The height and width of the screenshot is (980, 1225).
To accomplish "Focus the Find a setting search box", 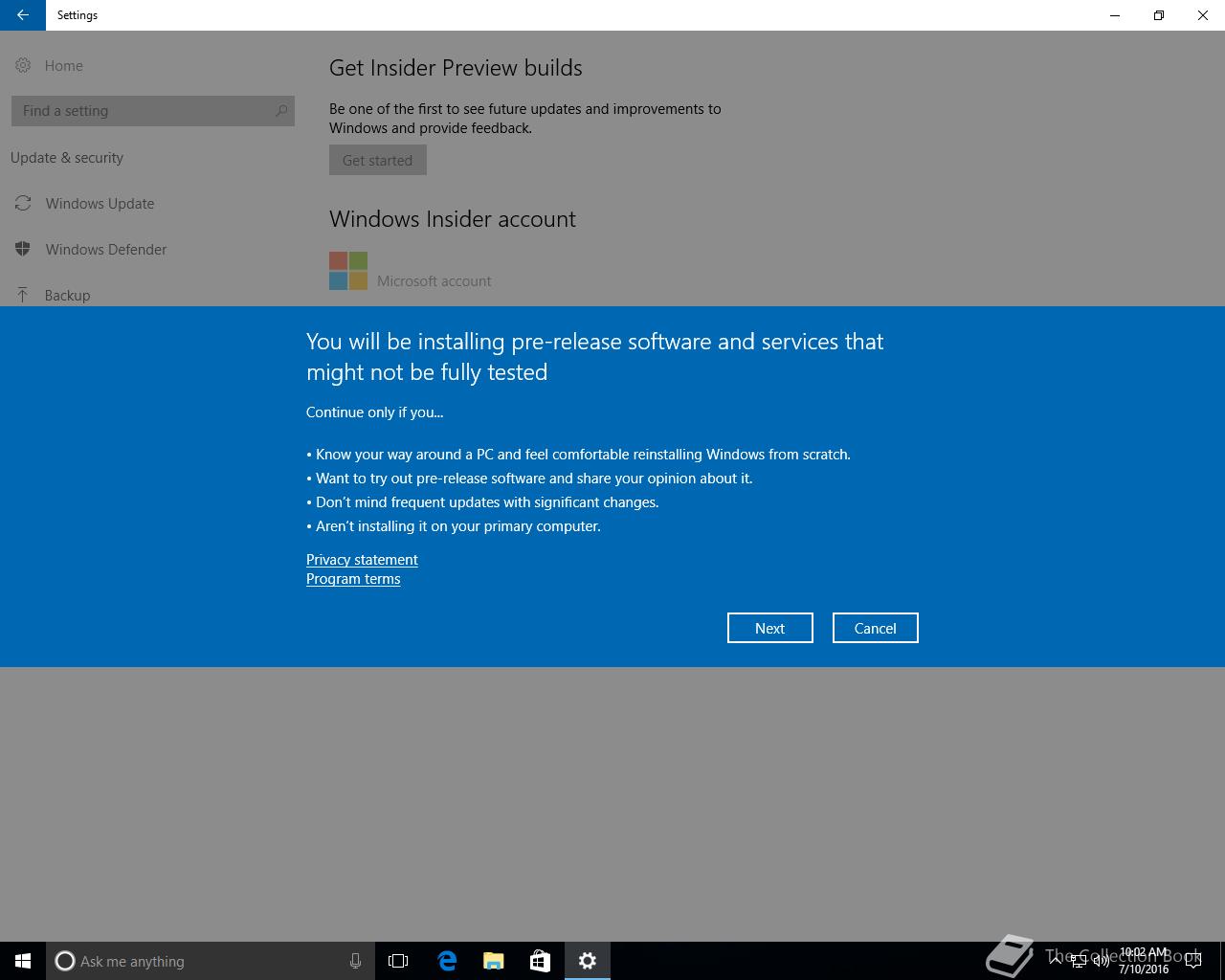I will [153, 111].
